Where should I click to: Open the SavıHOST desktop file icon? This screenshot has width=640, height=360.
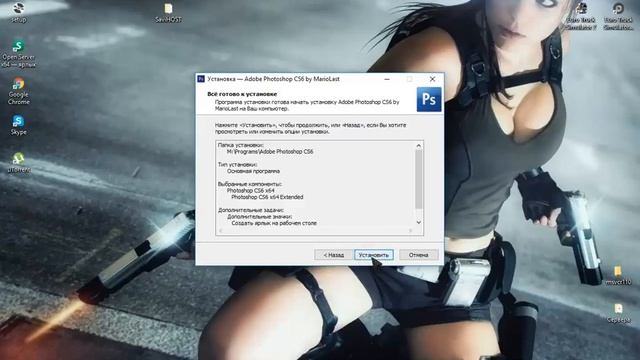[168, 12]
